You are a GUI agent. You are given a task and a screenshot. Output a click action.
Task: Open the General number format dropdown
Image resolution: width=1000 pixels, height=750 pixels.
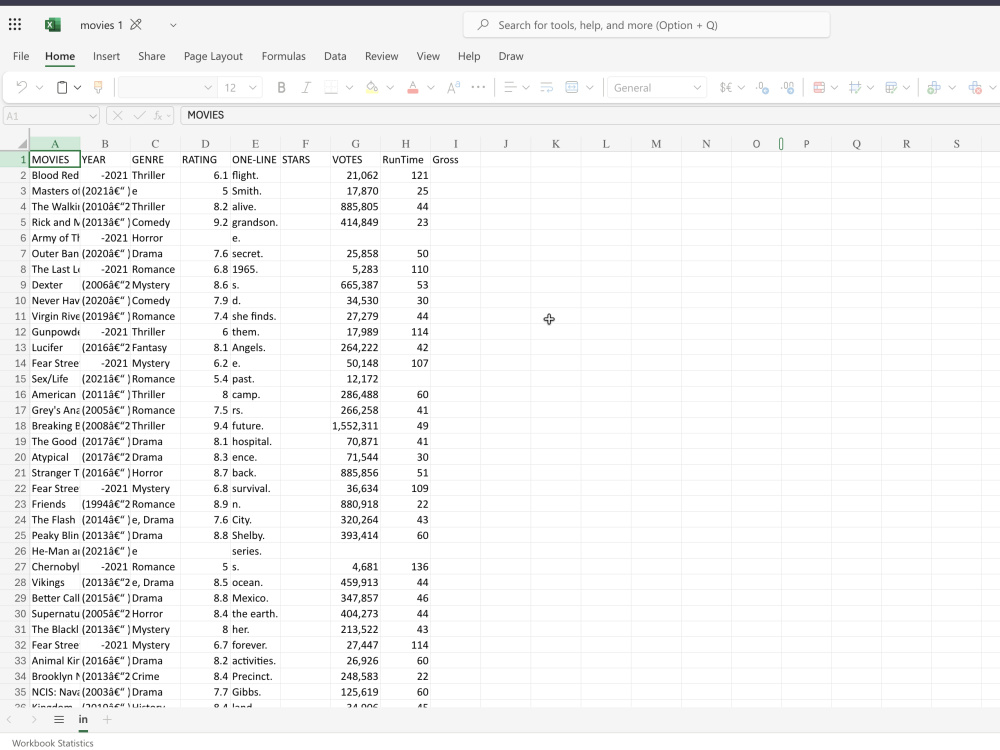click(x=656, y=87)
